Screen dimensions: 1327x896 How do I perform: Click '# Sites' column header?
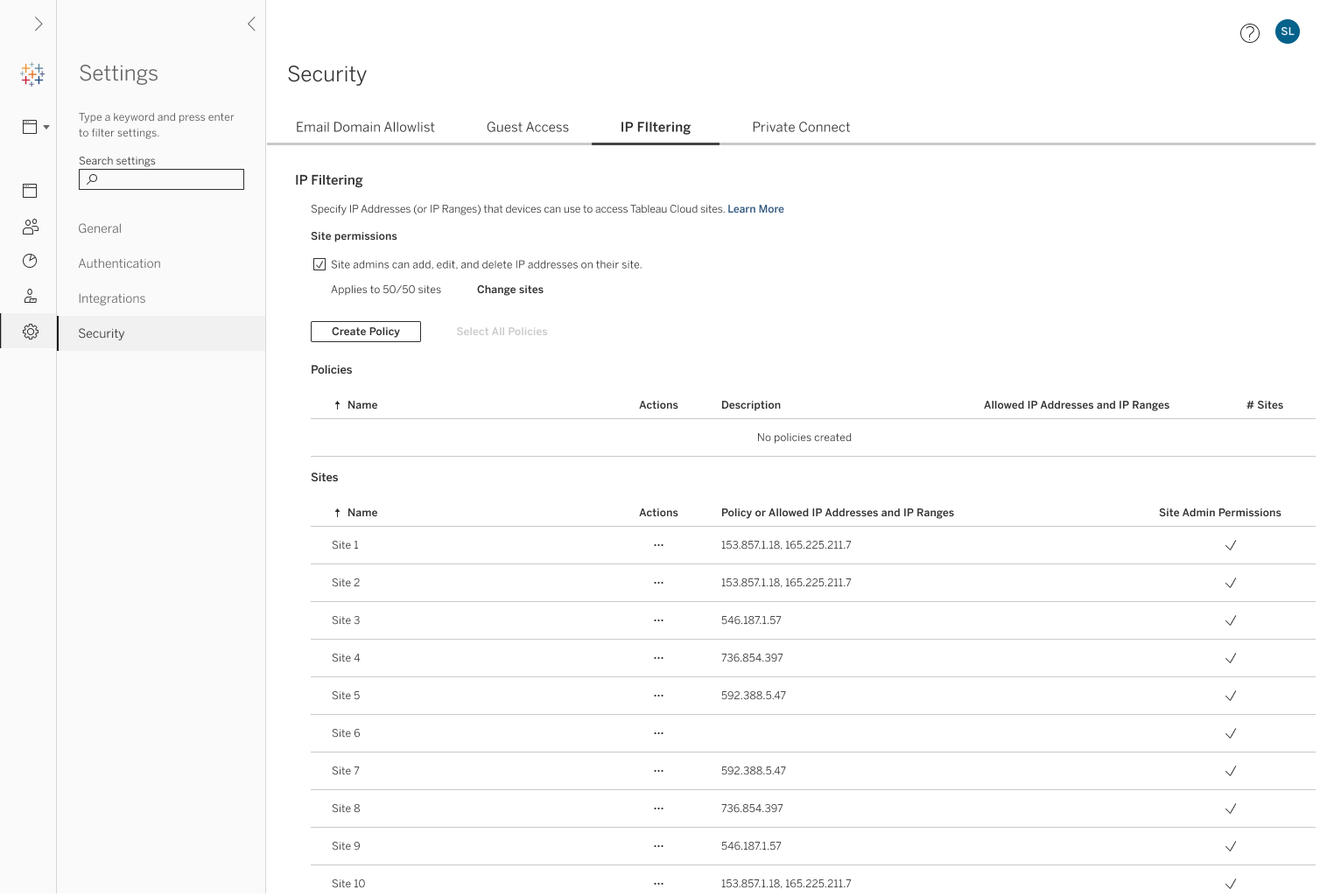[1265, 405]
